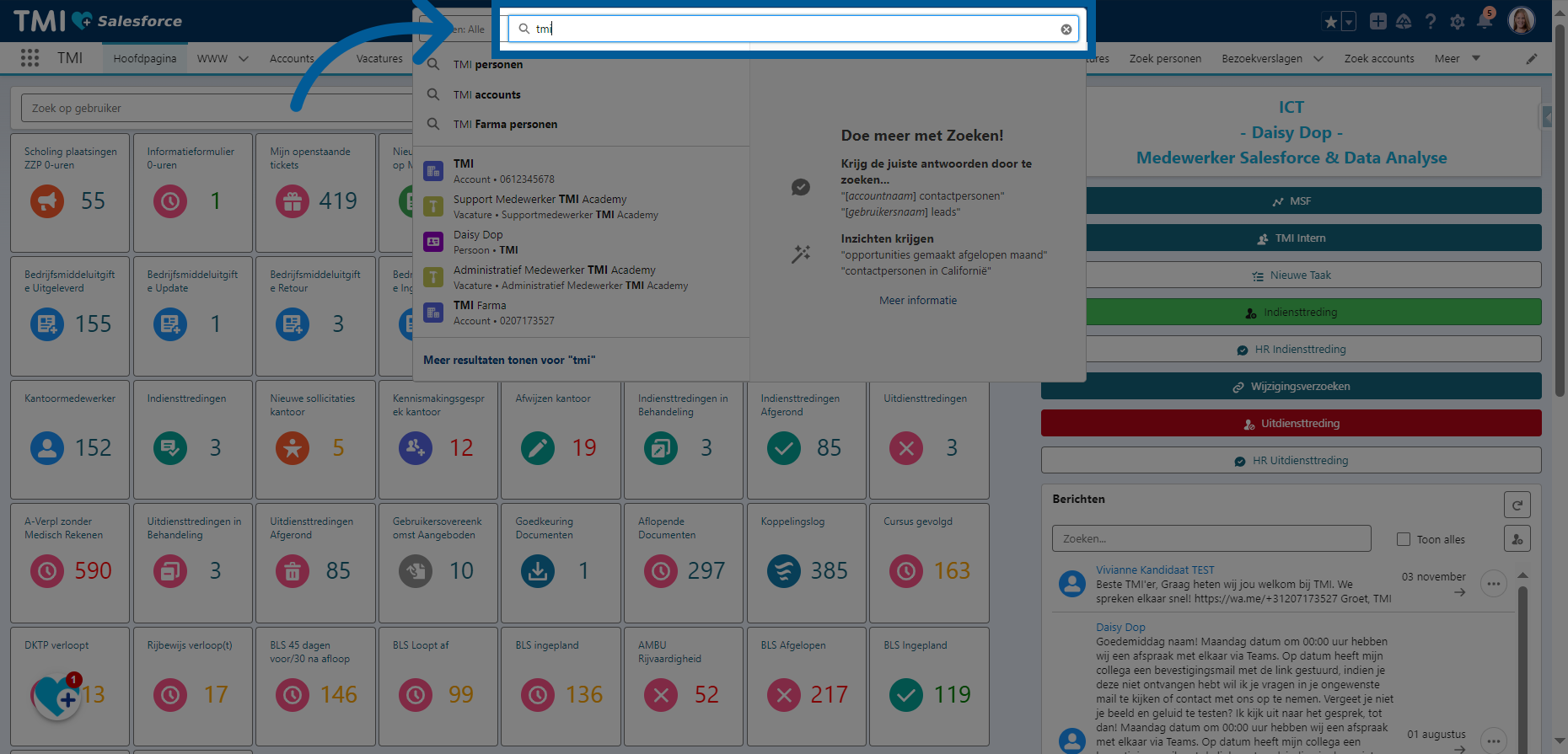1568x754 pixels.
Task: Refresh the Berichten panel
Action: point(1517,505)
